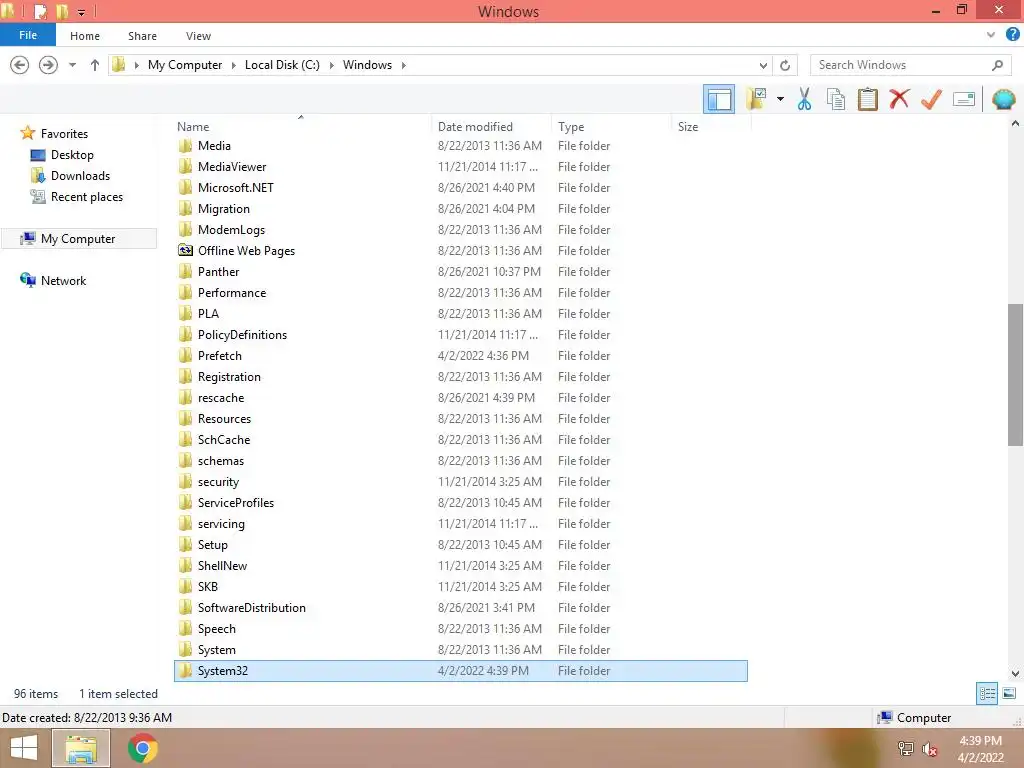Delete using the red X icon

point(899,99)
